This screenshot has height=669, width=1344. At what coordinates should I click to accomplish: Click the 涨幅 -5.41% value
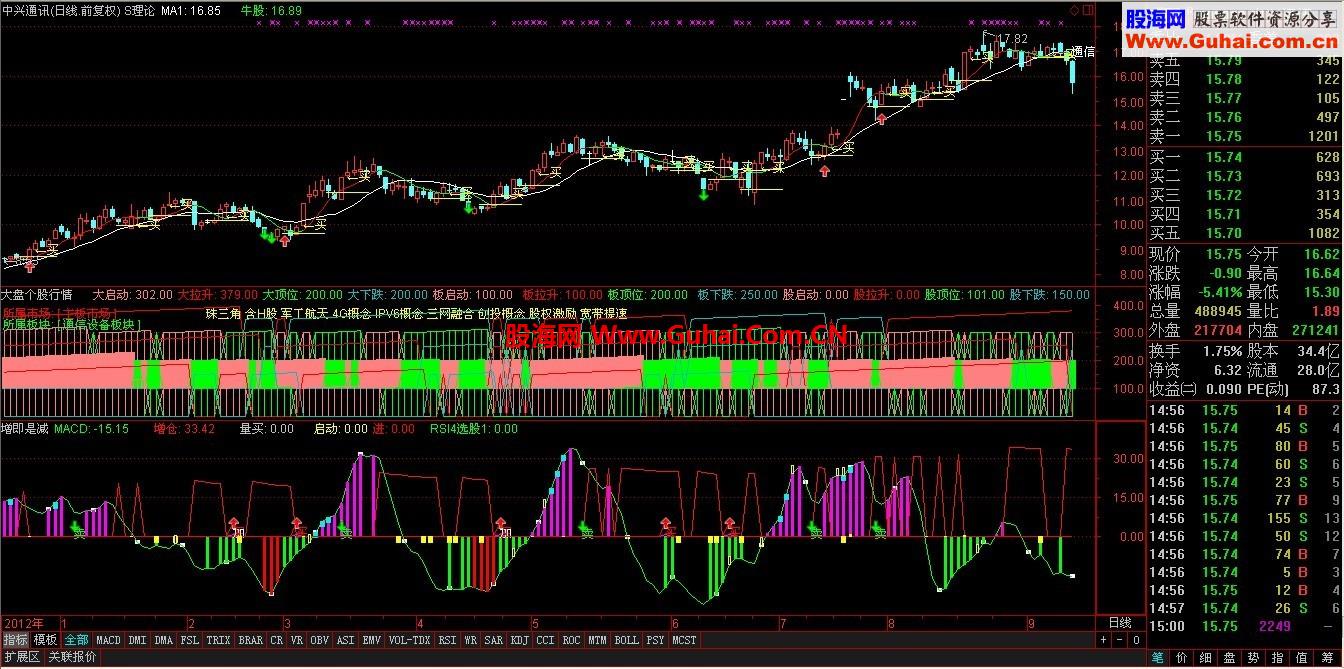(1218, 292)
